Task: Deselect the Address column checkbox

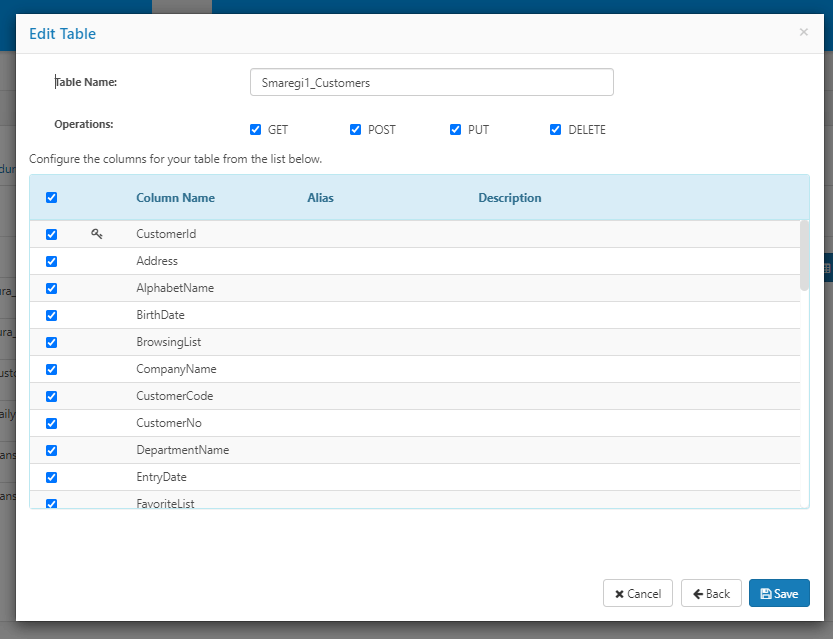Action: coord(52,262)
